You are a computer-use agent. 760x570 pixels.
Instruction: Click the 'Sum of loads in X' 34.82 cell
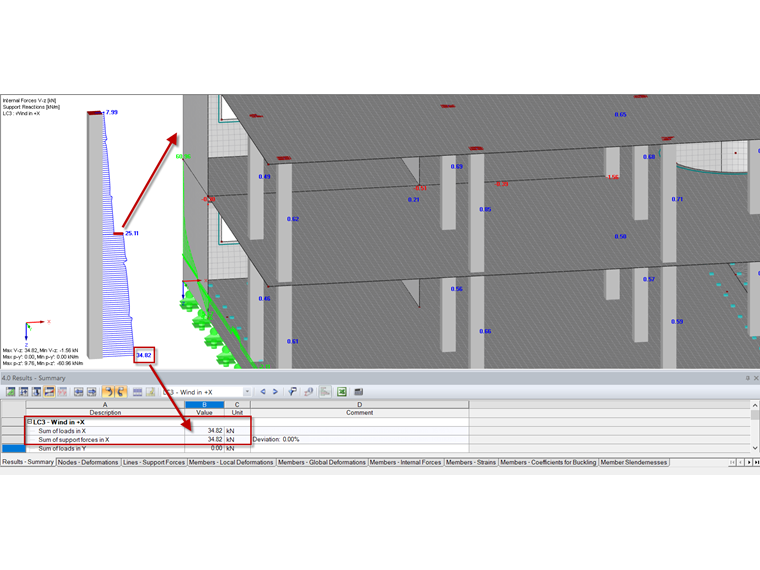(x=204, y=430)
